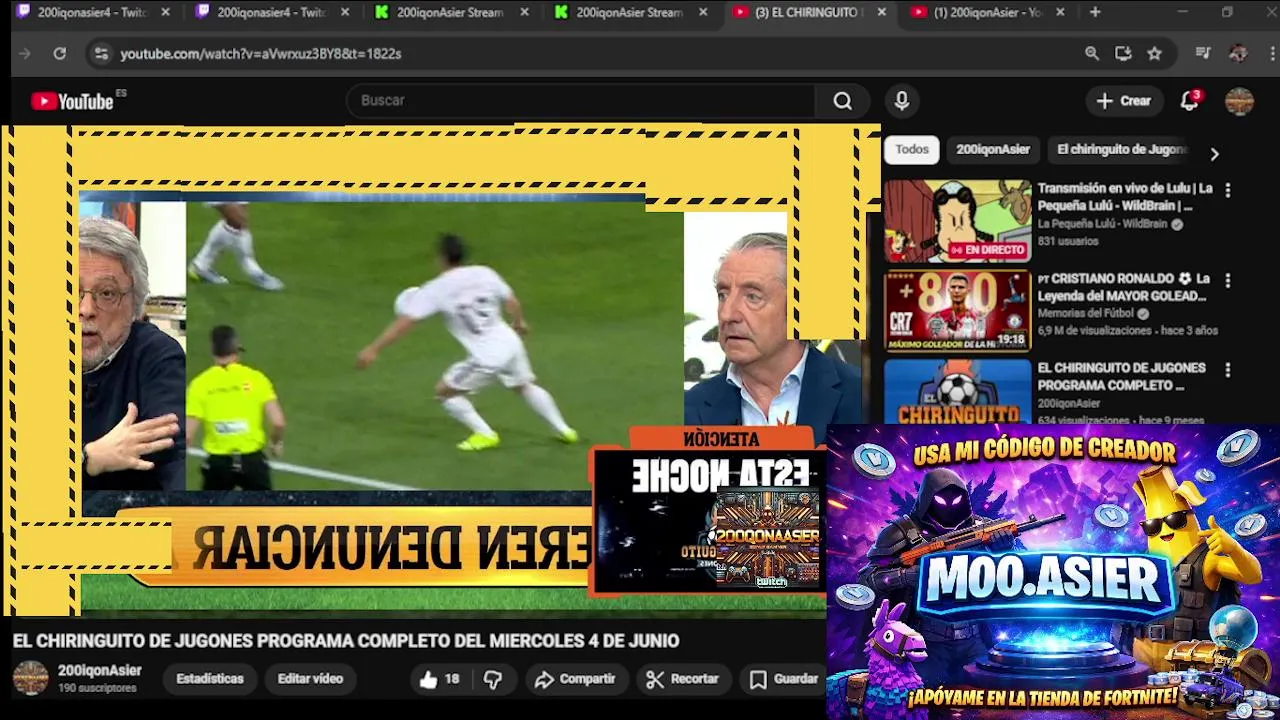Open EL CHIRINGUITO DE JUGONES PROGRAMA COMPLETO suggestion

click(x=1121, y=377)
